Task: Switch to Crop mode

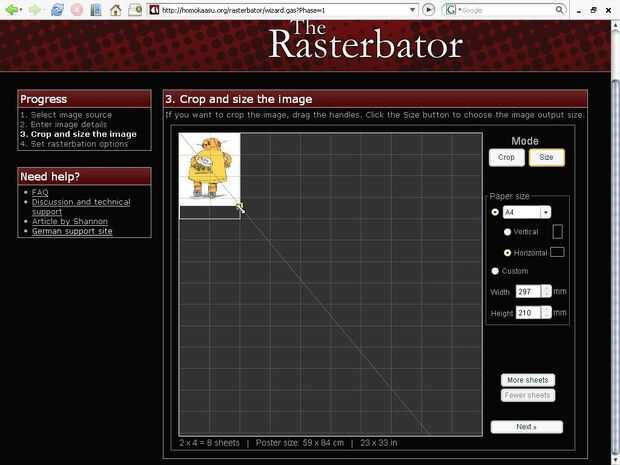Action: coord(507,157)
